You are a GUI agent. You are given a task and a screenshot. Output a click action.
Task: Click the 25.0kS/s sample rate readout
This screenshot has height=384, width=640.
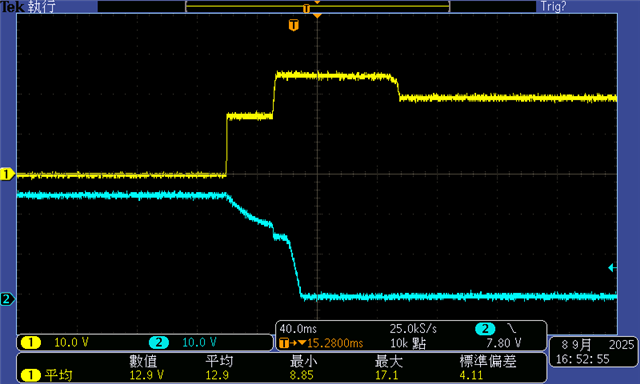413,329
